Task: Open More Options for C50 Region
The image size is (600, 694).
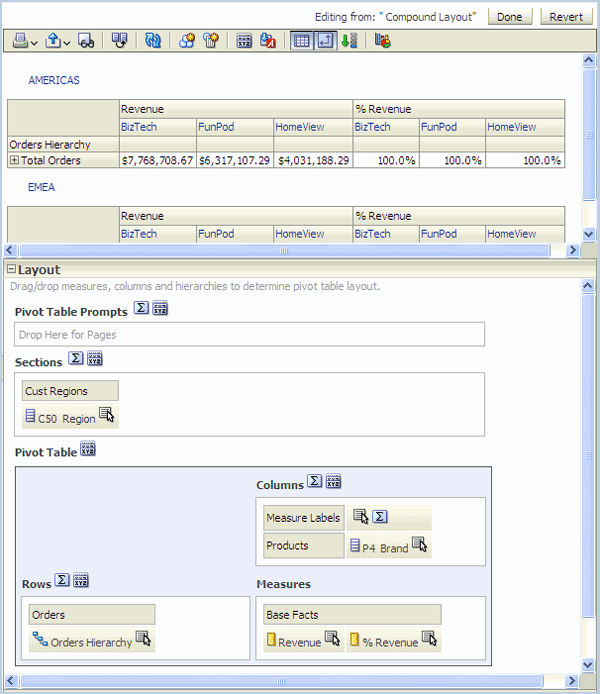Action: (x=107, y=415)
